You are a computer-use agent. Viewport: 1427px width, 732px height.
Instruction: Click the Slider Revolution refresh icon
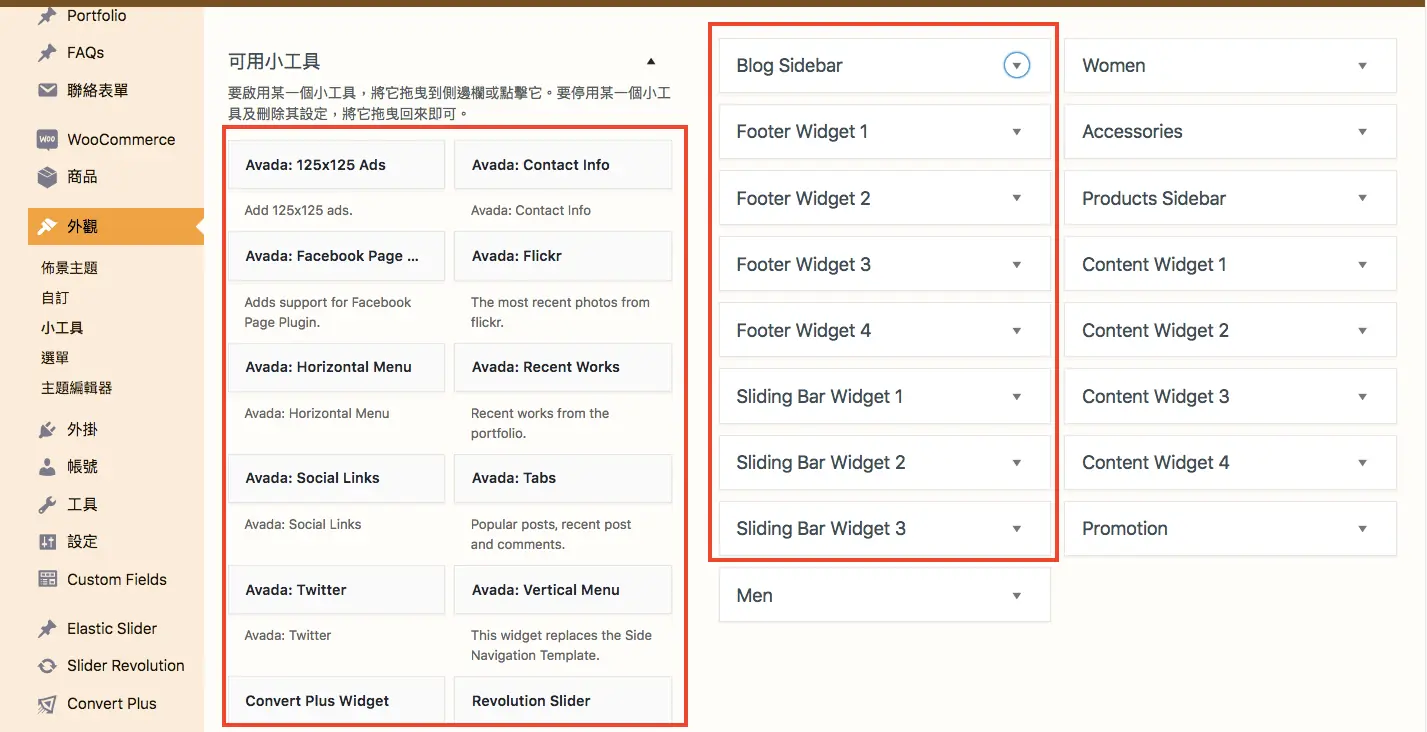[x=47, y=666]
